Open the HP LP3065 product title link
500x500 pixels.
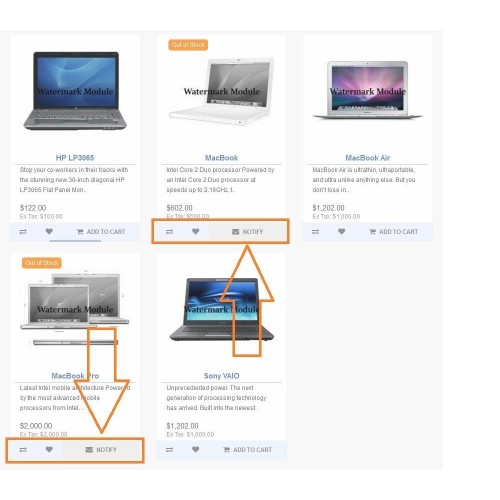click(75, 158)
